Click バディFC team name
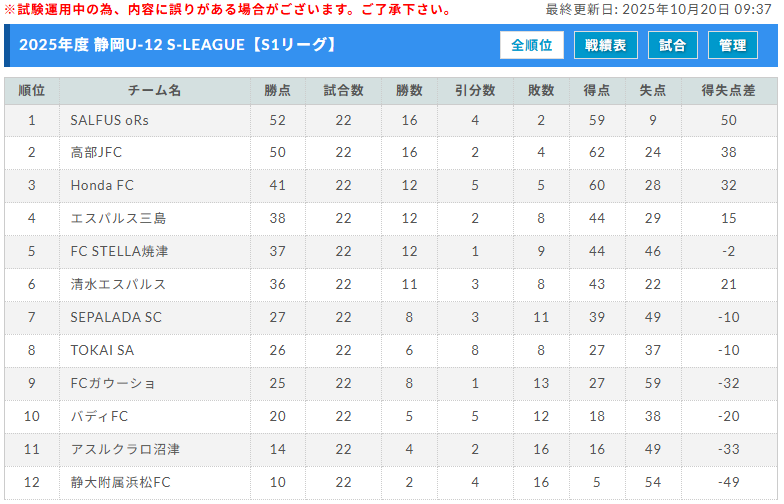This screenshot has height=504, width=784. [99, 416]
